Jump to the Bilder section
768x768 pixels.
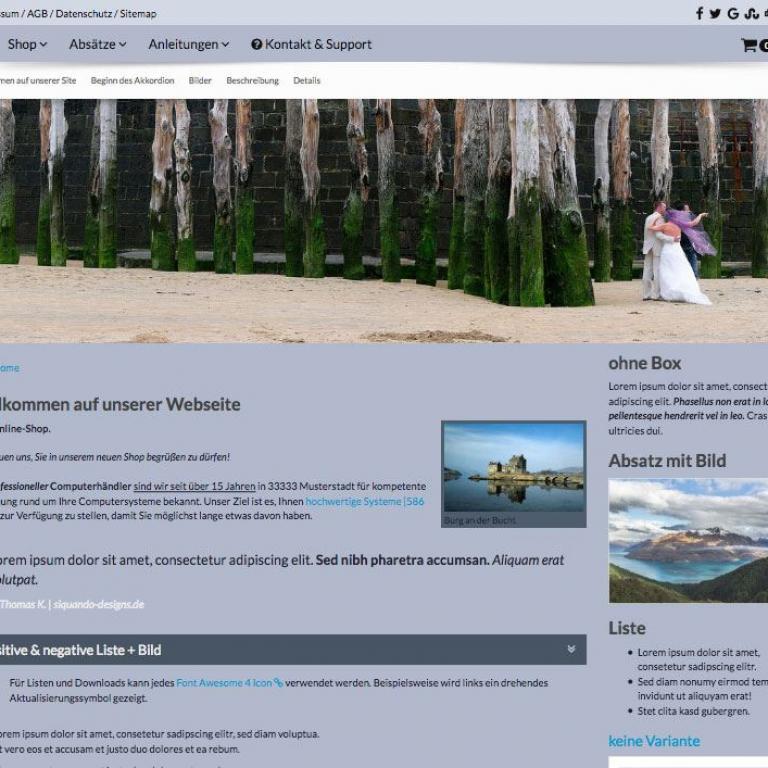tap(200, 81)
